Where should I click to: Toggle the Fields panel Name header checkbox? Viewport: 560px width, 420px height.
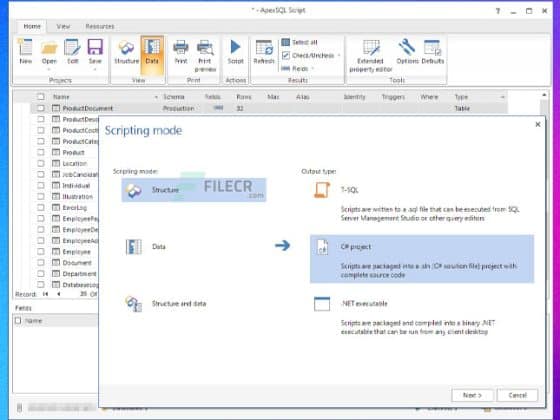[18, 321]
